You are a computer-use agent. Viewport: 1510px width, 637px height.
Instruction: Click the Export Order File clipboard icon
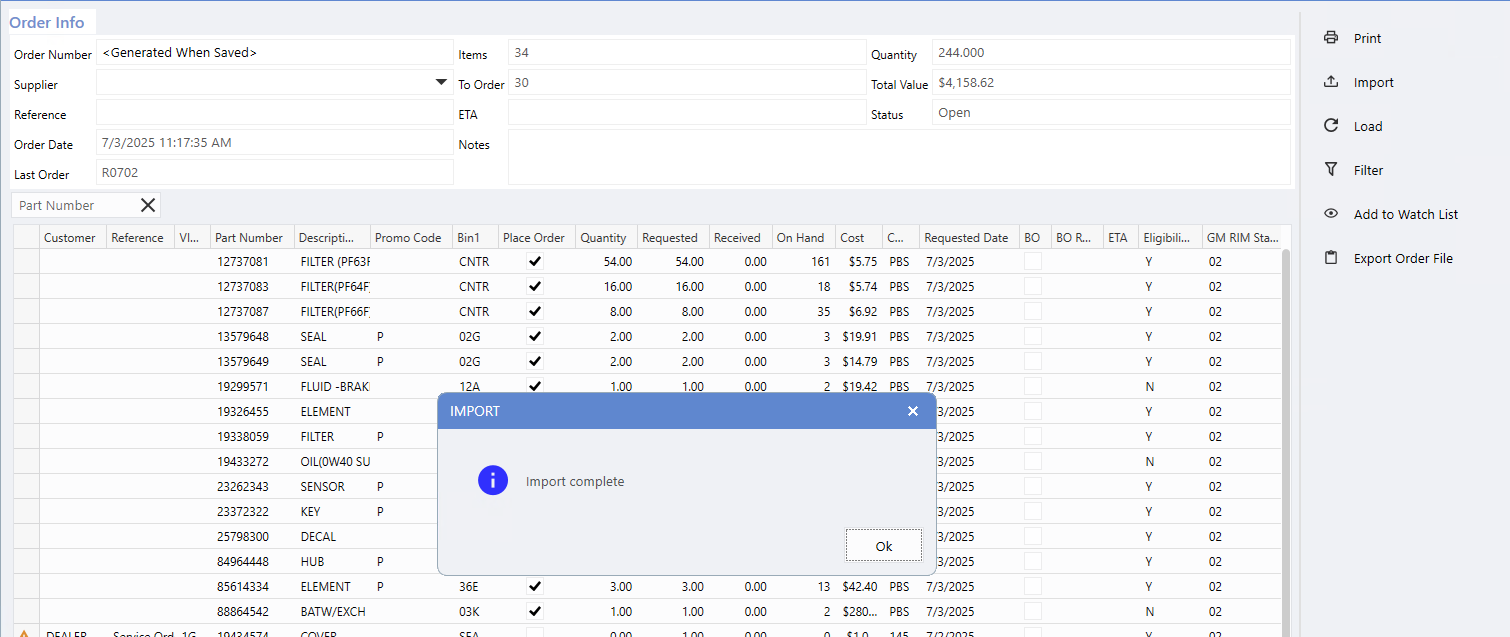[x=1331, y=258]
